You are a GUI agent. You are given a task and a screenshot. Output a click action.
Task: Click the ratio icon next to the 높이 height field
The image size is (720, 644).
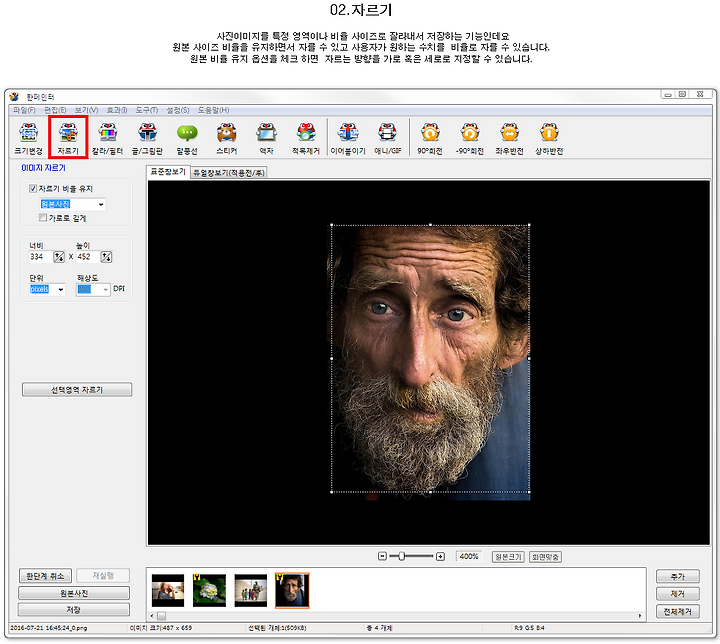tap(107, 257)
